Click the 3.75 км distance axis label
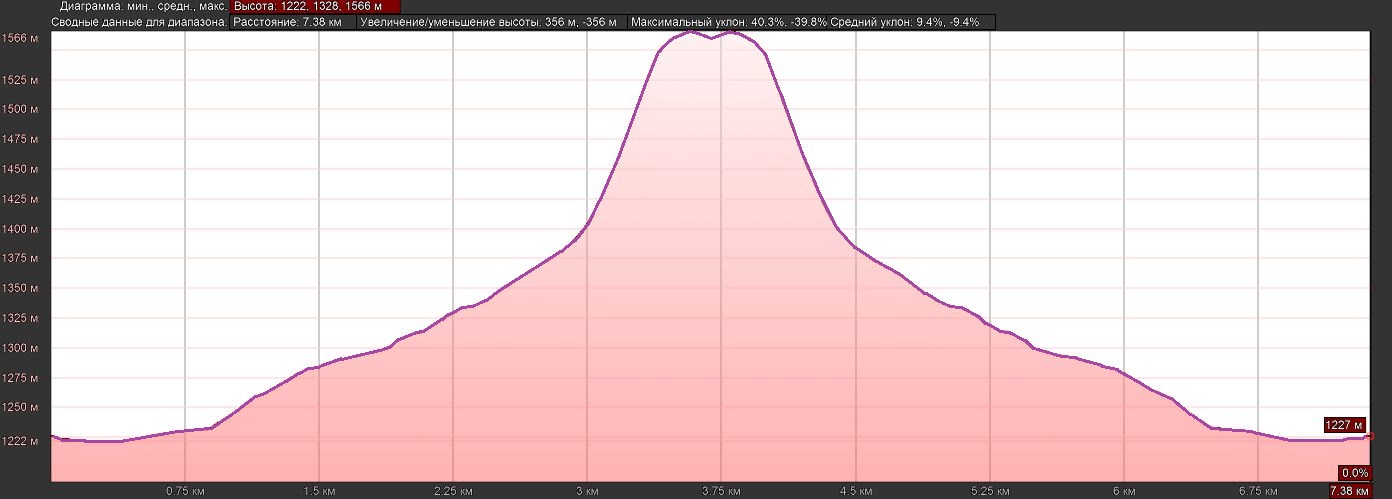1392x499 pixels. (721, 491)
